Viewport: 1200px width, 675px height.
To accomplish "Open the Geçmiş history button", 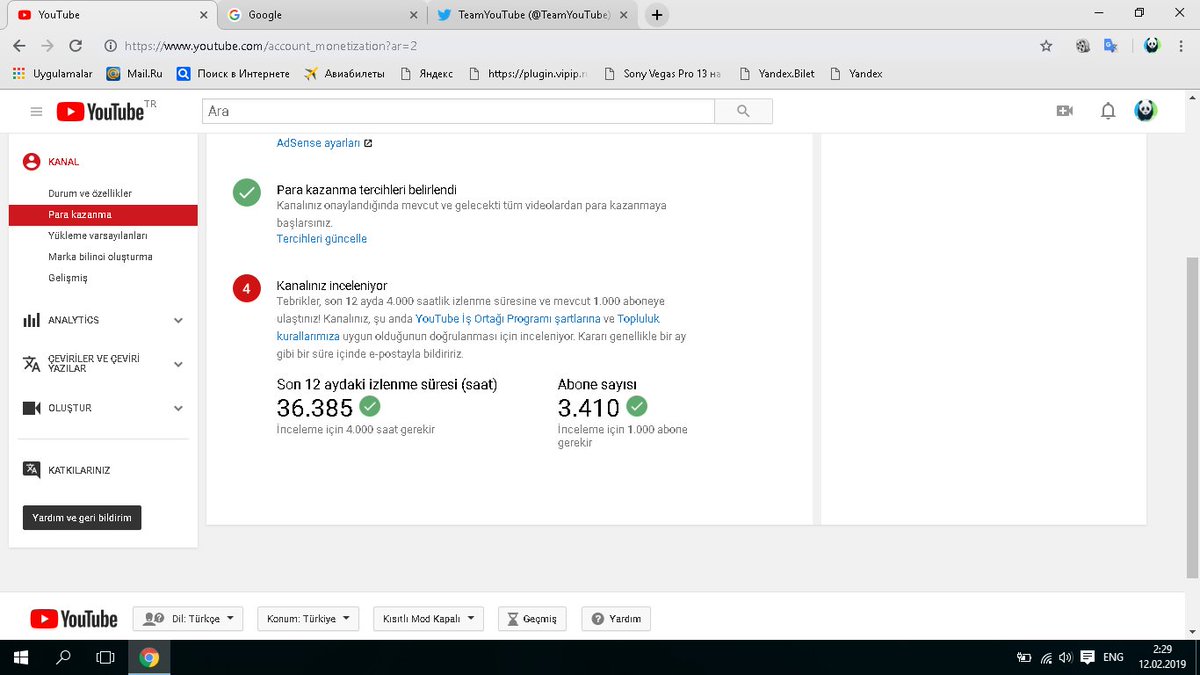I will (534, 619).
